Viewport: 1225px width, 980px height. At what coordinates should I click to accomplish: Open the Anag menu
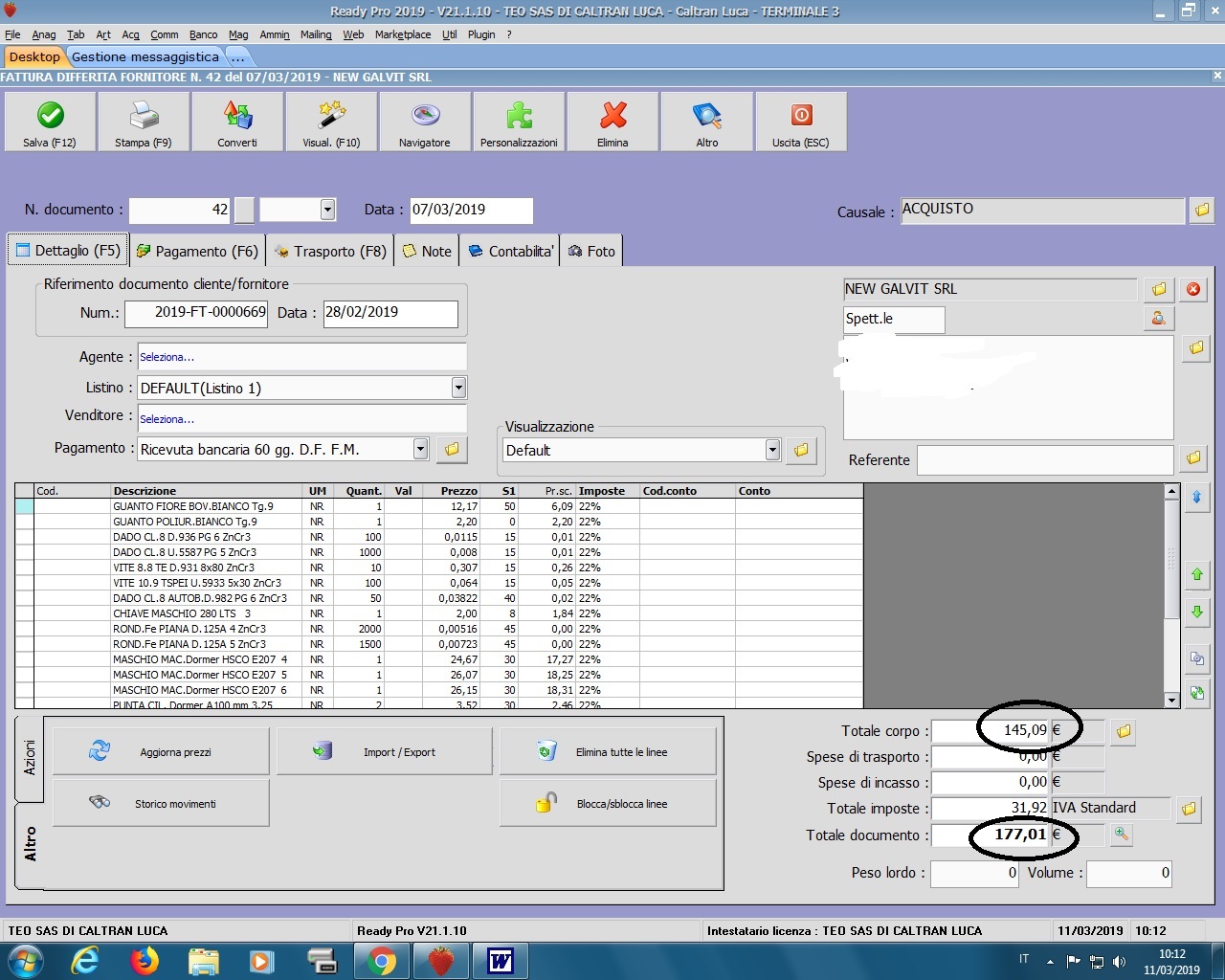coord(44,34)
